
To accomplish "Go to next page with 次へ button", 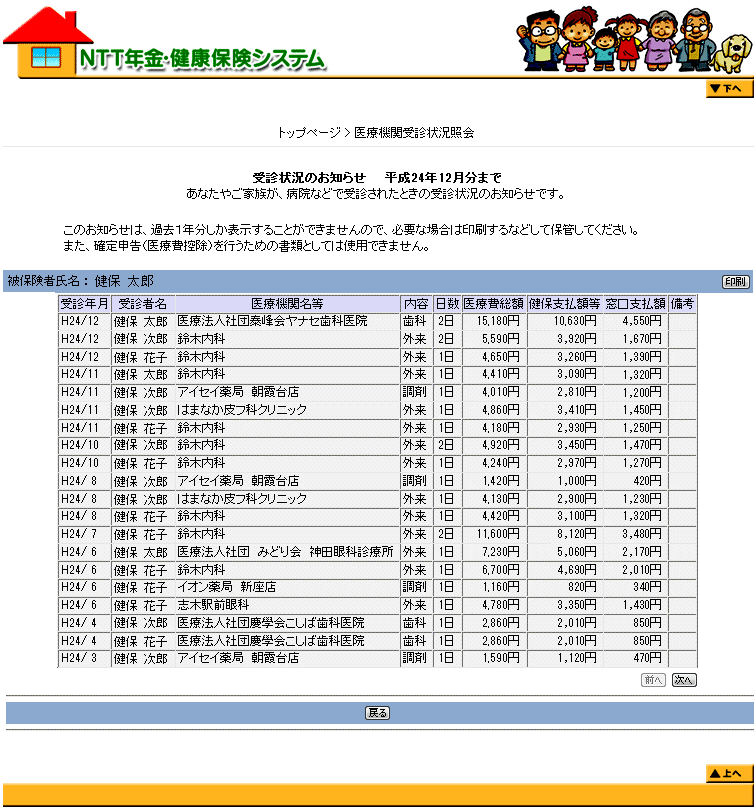I will pyautogui.click(x=684, y=680).
